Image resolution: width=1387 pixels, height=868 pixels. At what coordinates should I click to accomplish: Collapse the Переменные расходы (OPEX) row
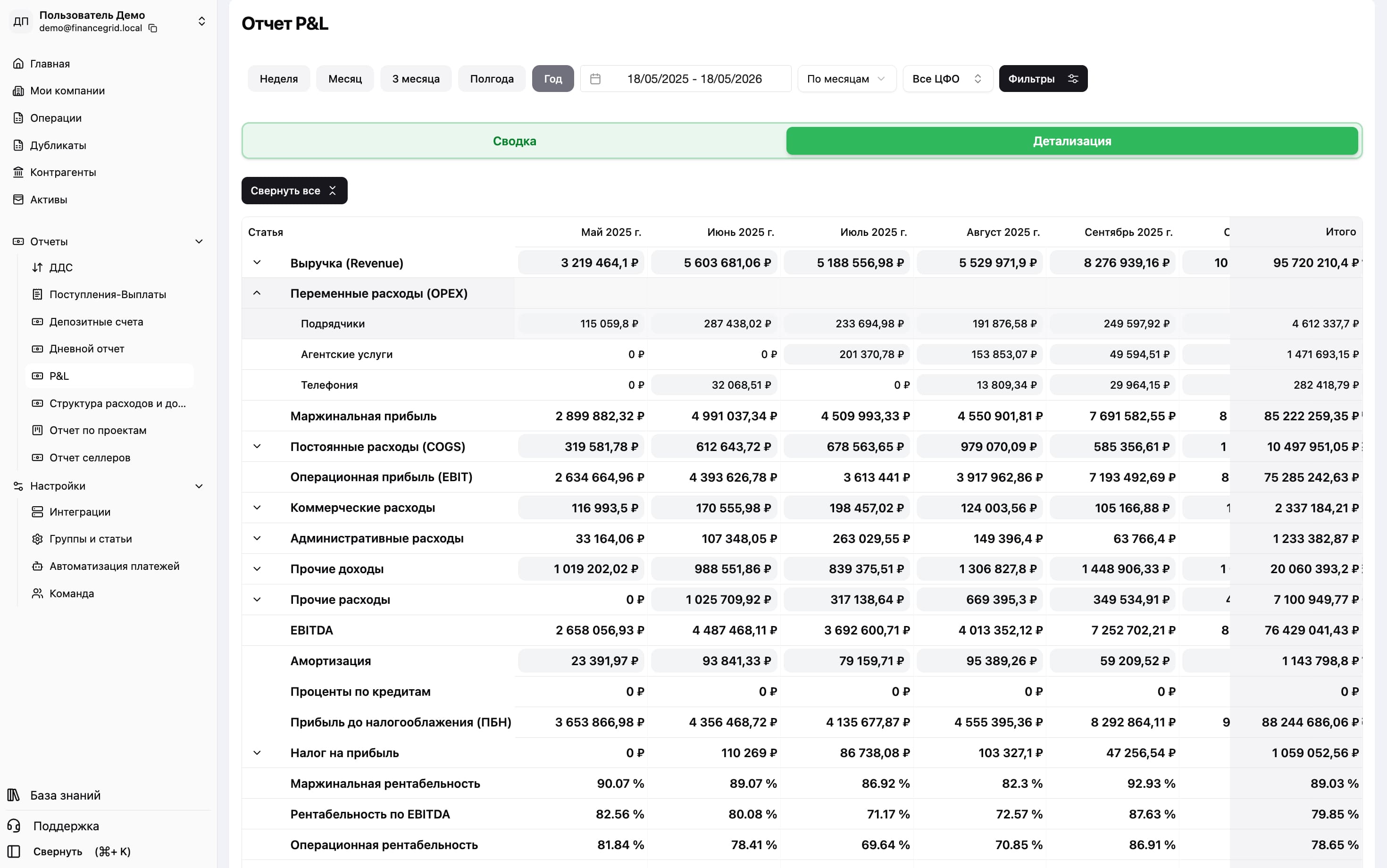[x=257, y=293]
